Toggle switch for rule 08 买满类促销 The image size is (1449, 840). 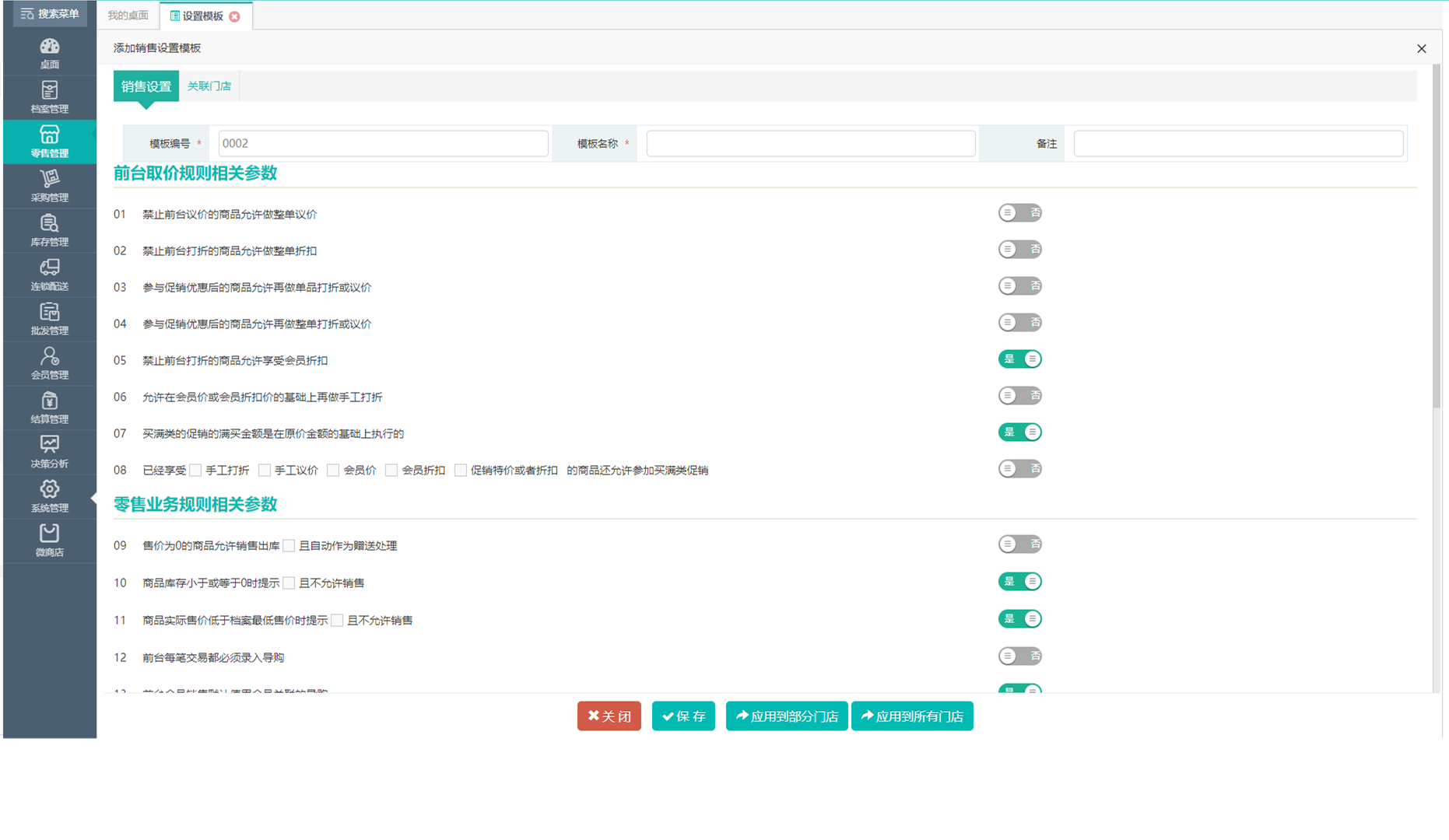1019,468
